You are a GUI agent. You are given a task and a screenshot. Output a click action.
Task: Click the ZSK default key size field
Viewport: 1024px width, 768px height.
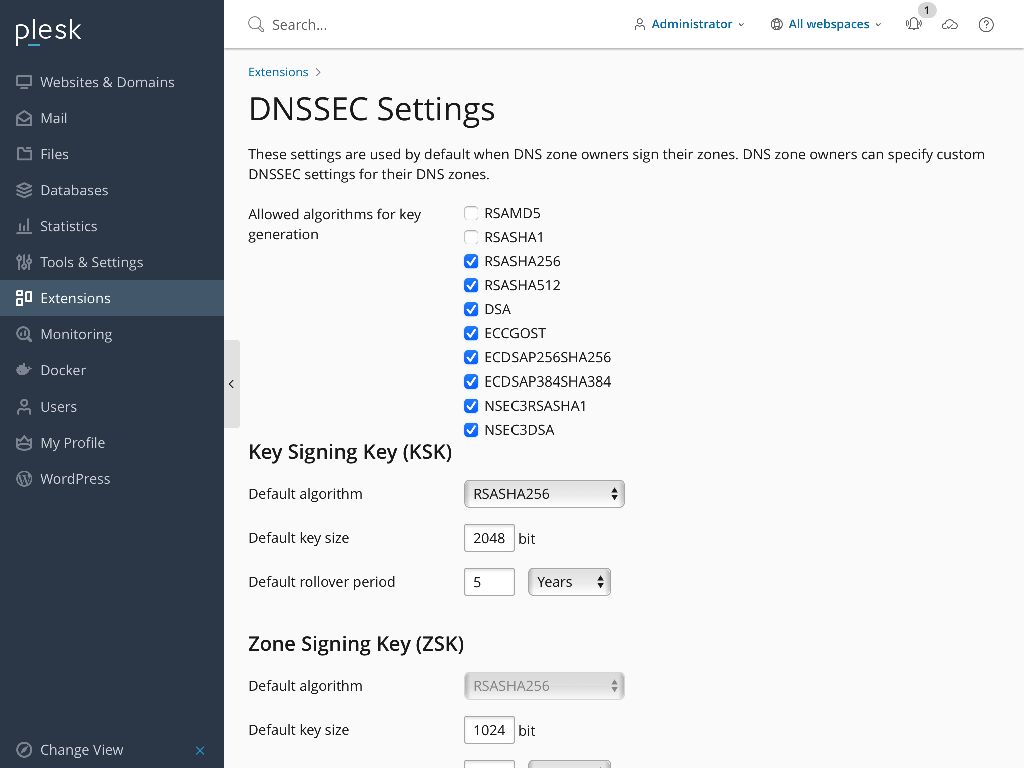point(489,730)
